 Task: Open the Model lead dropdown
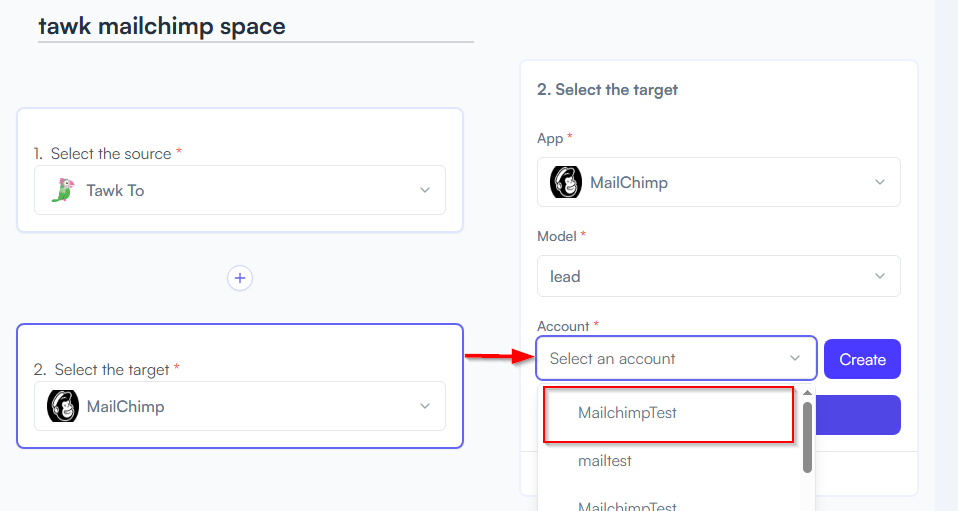click(x=718, y=276)
